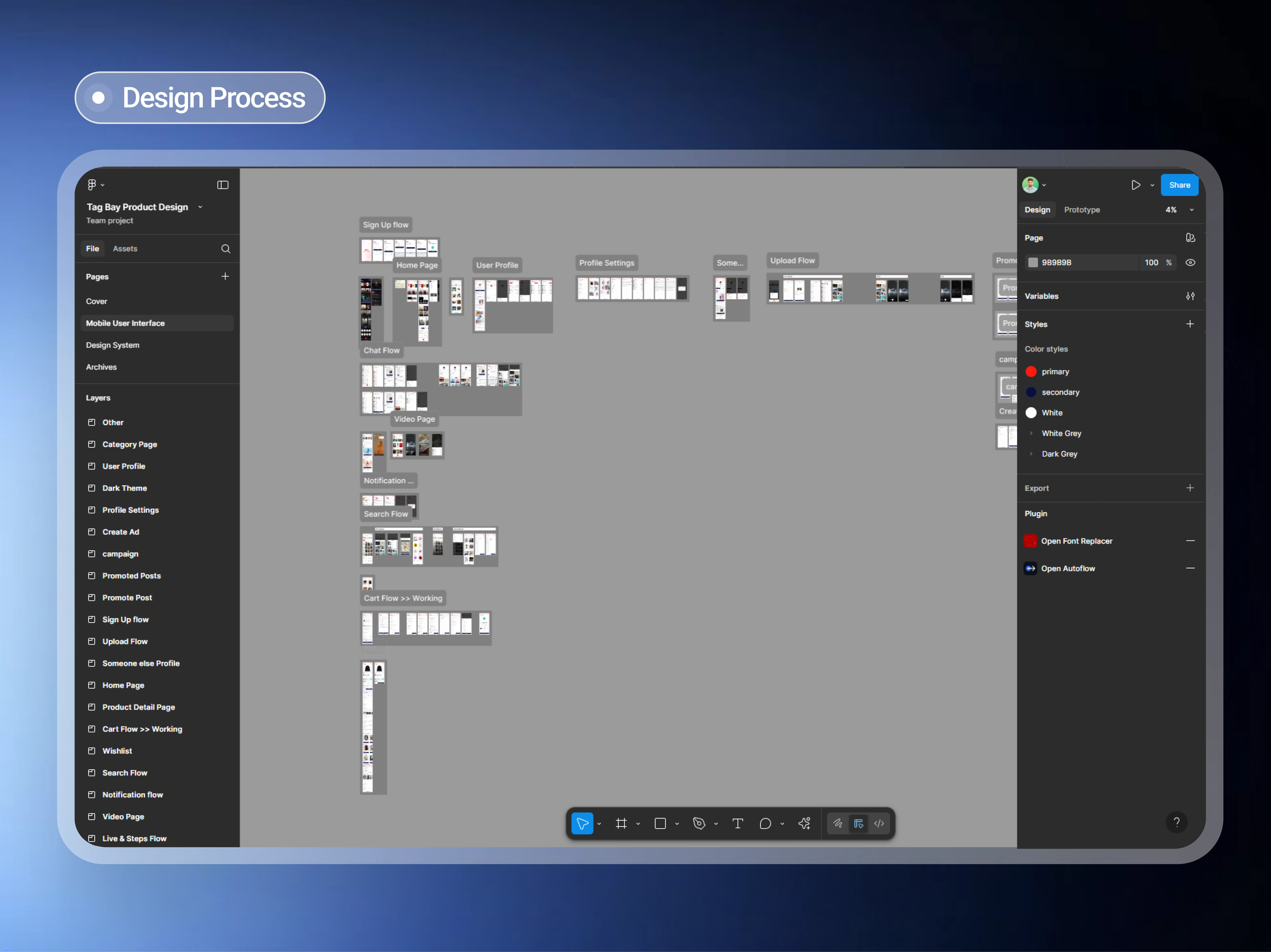This screenshot has width=1271, height=952.
Task: Select the Comment tool
Action: coord(765,823)
